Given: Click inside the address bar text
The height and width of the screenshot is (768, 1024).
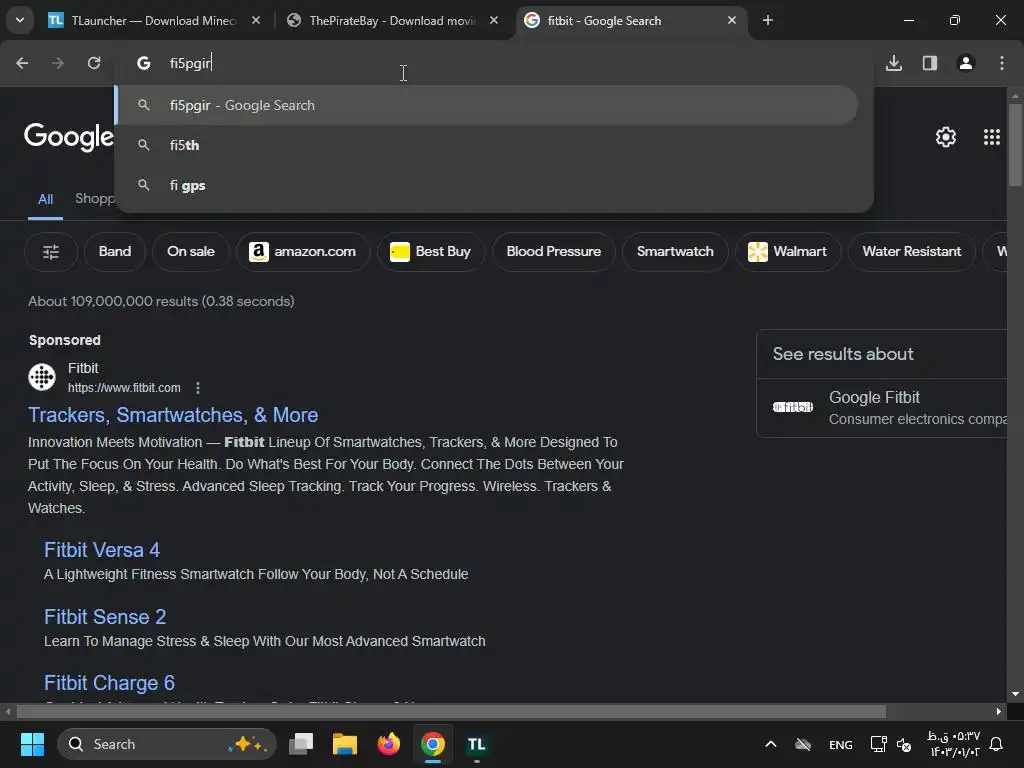Looking at the screenshot, I should click(190, 63).
